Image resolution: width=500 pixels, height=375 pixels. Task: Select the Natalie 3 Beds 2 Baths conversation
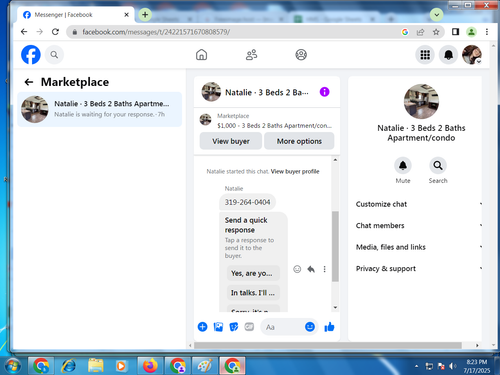click(100, 109)
